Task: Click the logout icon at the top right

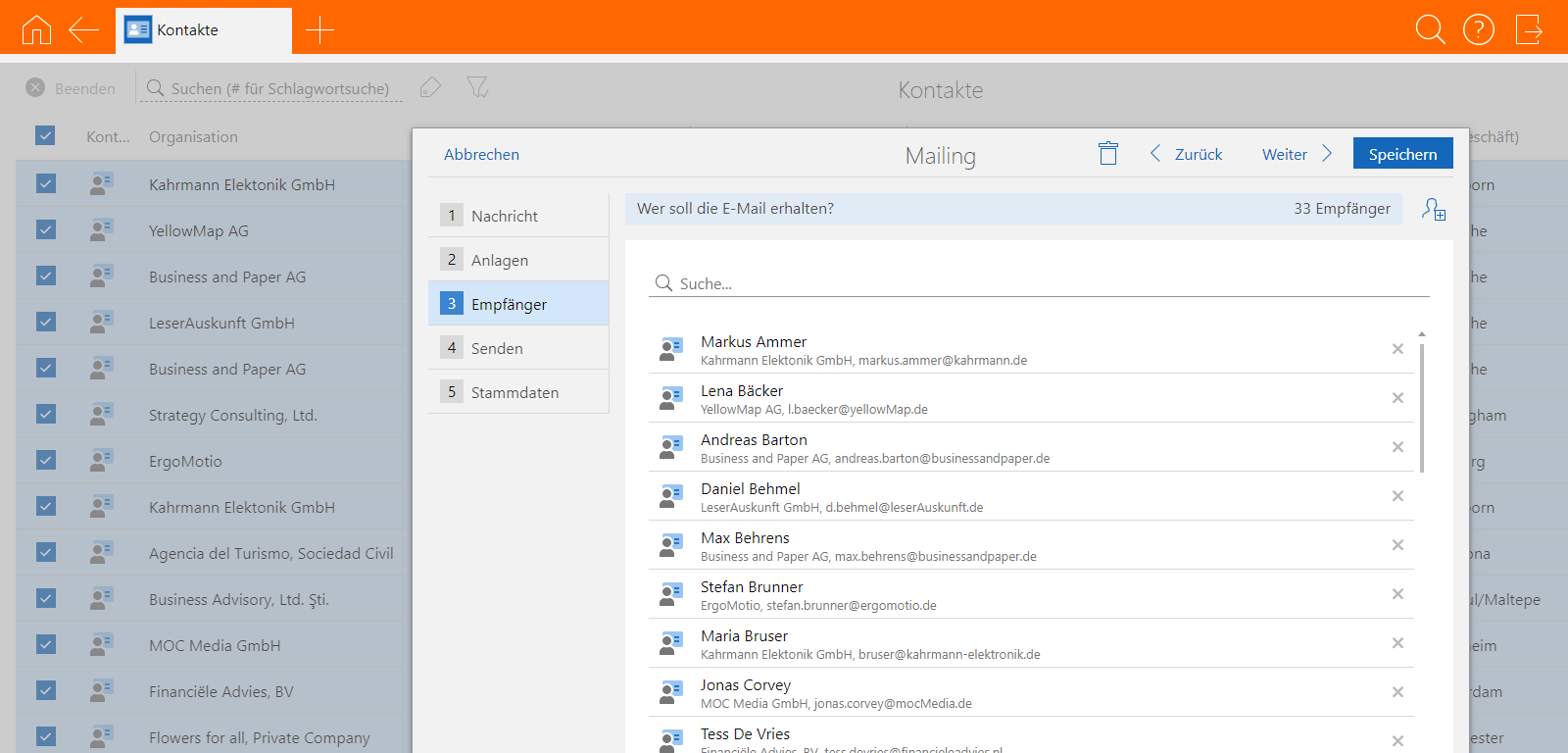Action: click(1529, 29)
